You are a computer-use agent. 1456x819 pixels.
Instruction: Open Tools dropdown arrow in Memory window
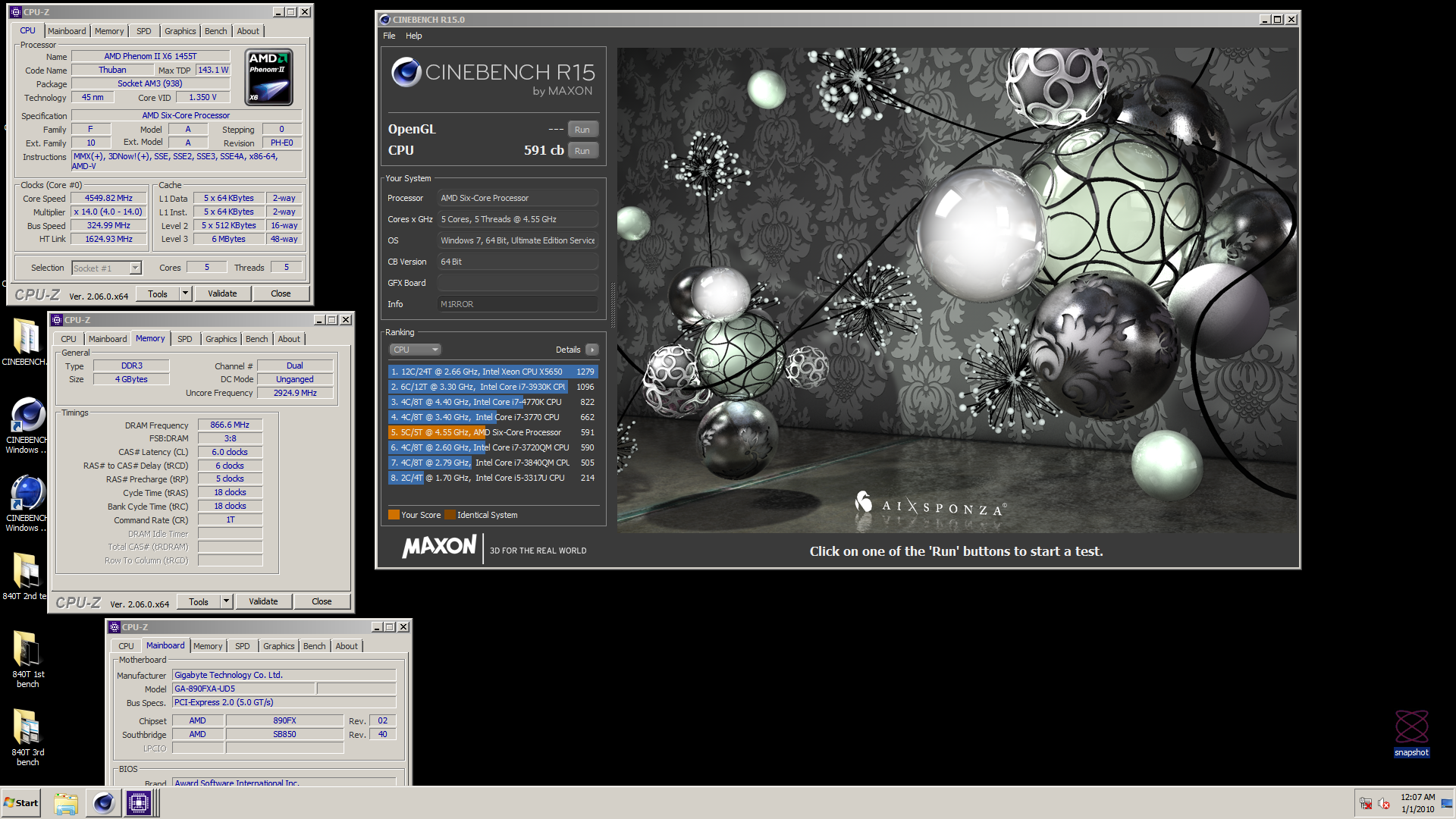226,601
